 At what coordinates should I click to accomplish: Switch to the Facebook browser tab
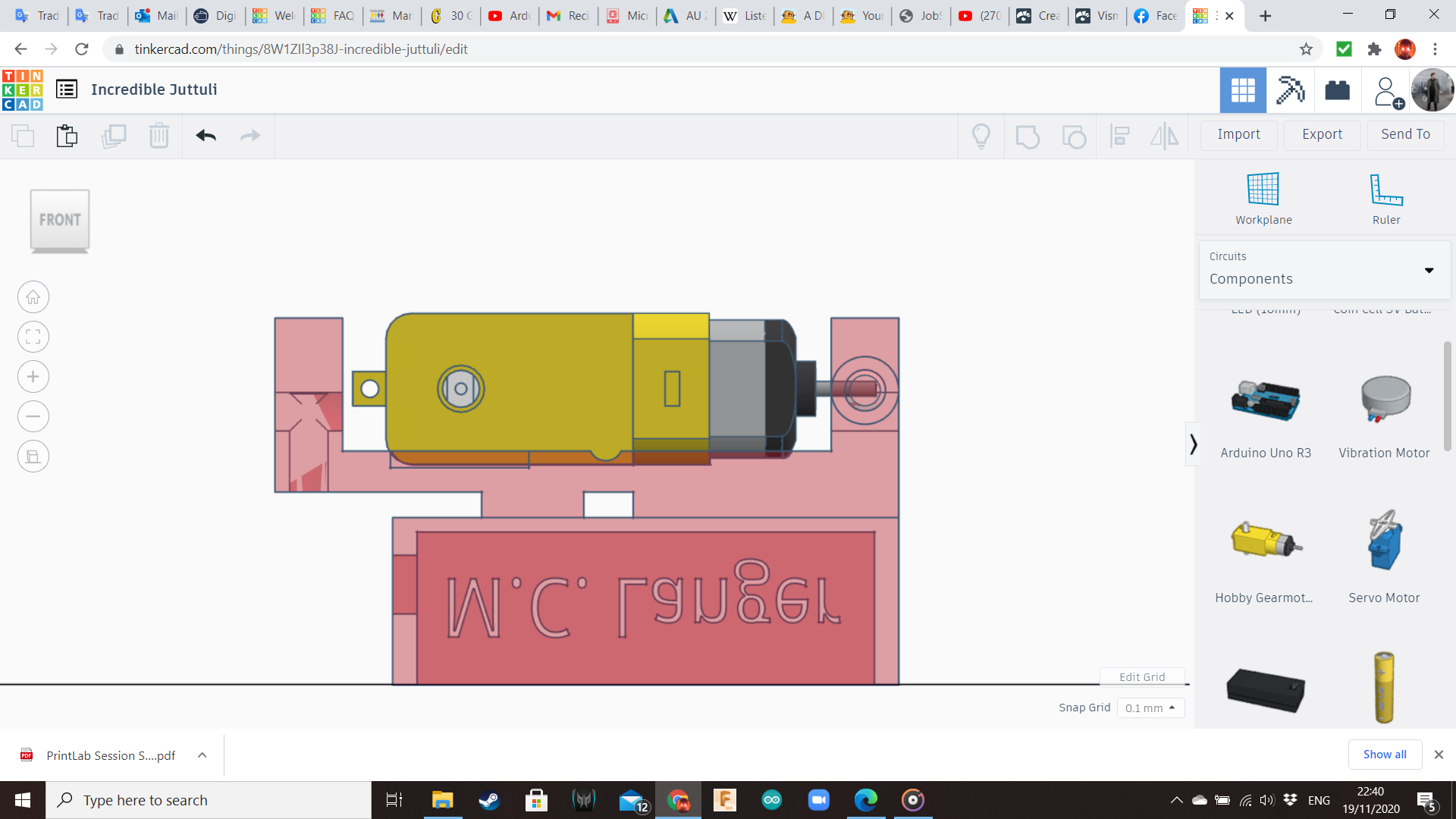point(1156,16)
